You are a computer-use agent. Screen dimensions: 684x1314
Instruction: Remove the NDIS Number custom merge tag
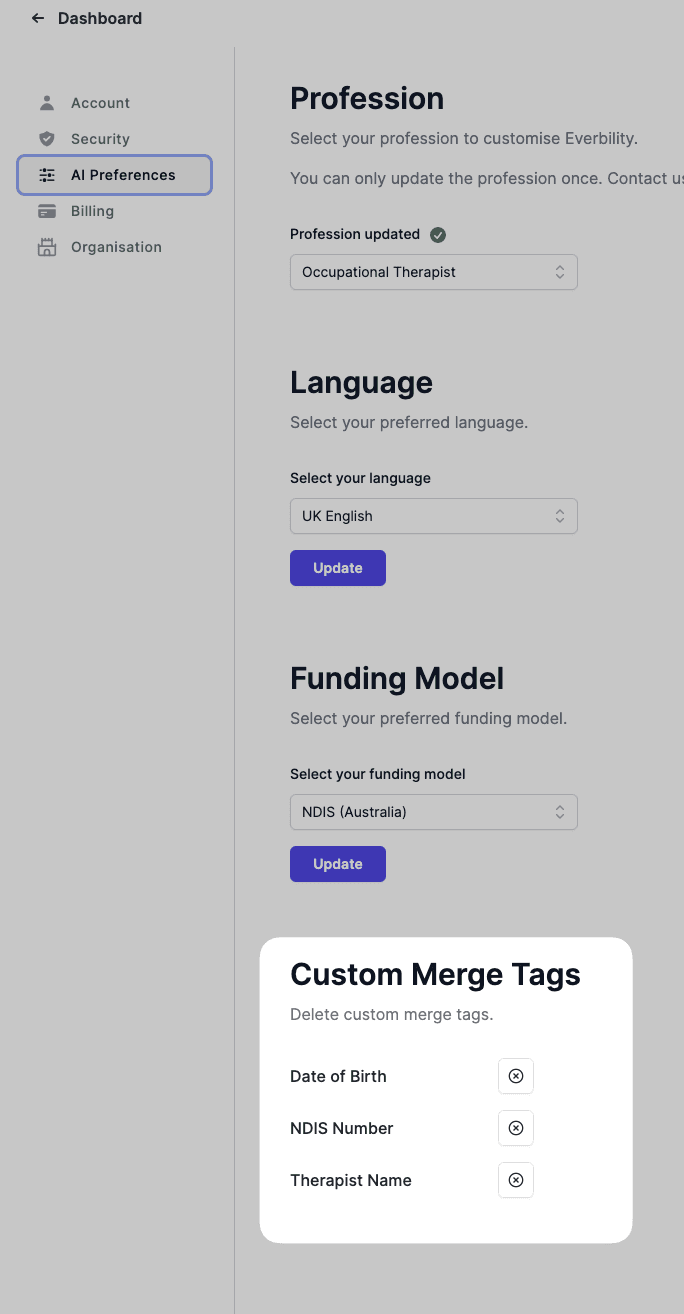pyautogui.click(x=516, y=1128)
